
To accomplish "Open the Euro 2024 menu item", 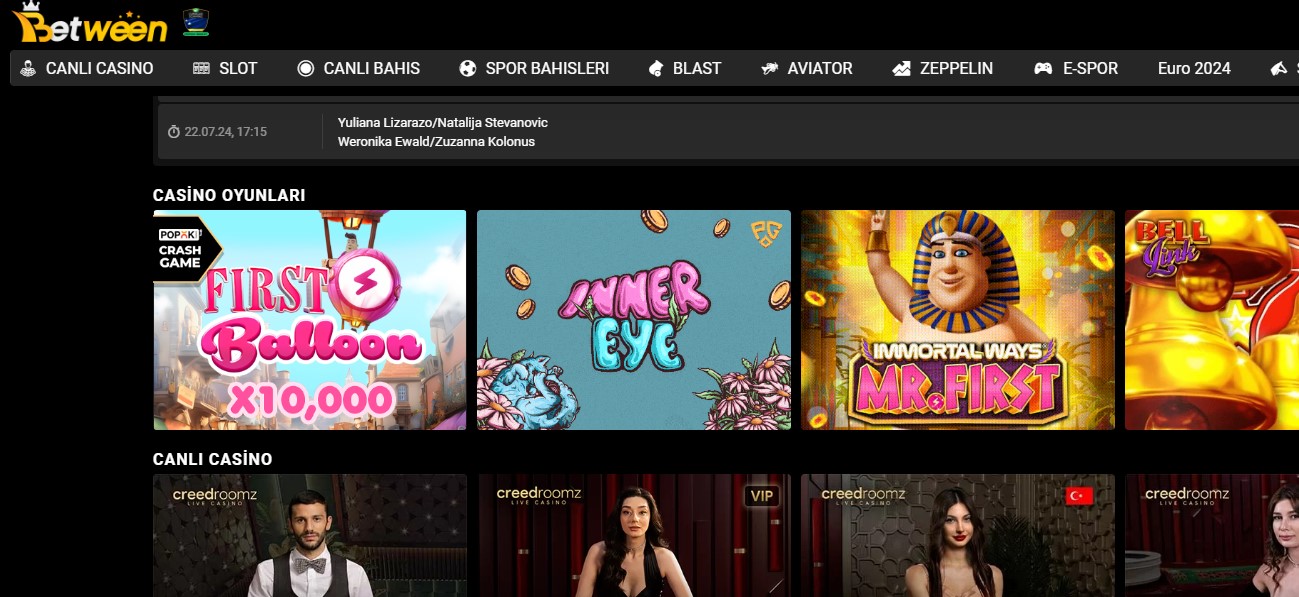I will coord(1194,69).
